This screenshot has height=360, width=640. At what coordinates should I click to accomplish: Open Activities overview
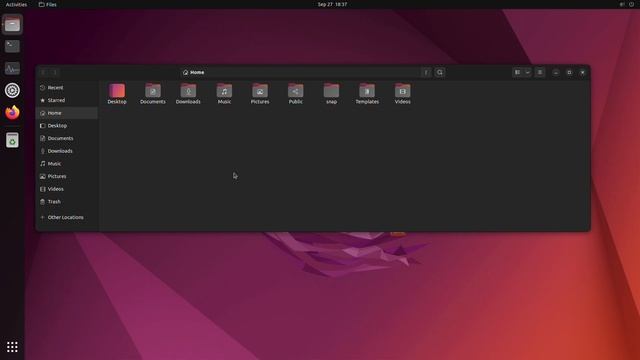[16, 4]
